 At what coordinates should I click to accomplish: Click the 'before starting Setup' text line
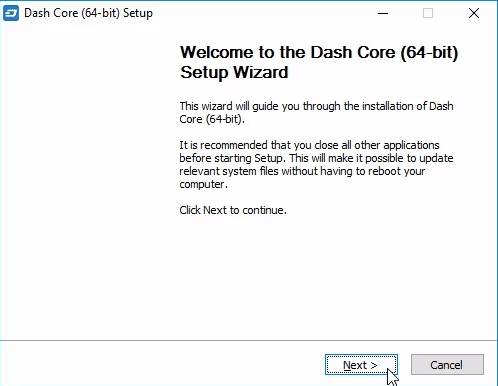[x=316, y=158]
